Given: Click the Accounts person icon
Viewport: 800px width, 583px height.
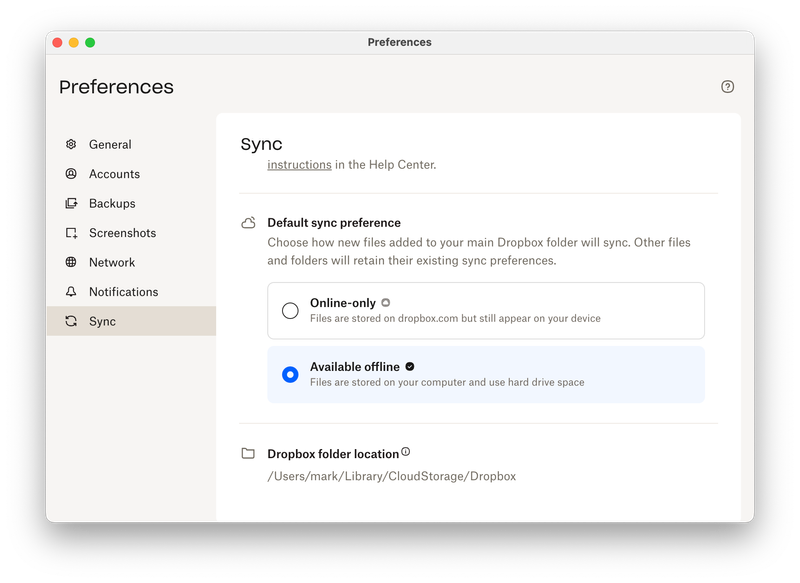Looking at the screenshot, I should (x=71, y=174).
